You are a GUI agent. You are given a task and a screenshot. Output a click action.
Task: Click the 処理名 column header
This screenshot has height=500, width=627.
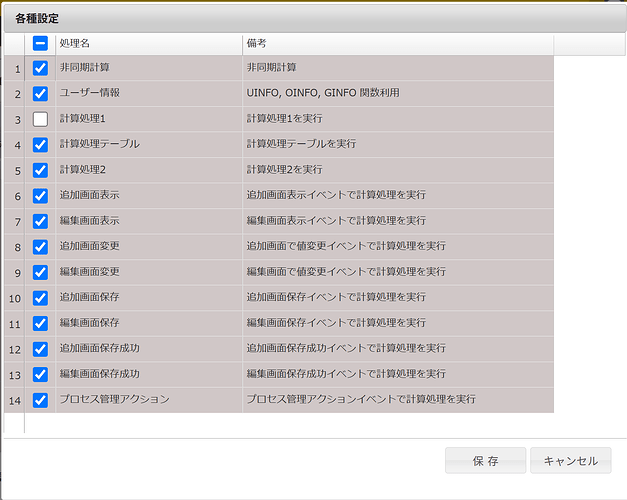click(x=148, y=44)
